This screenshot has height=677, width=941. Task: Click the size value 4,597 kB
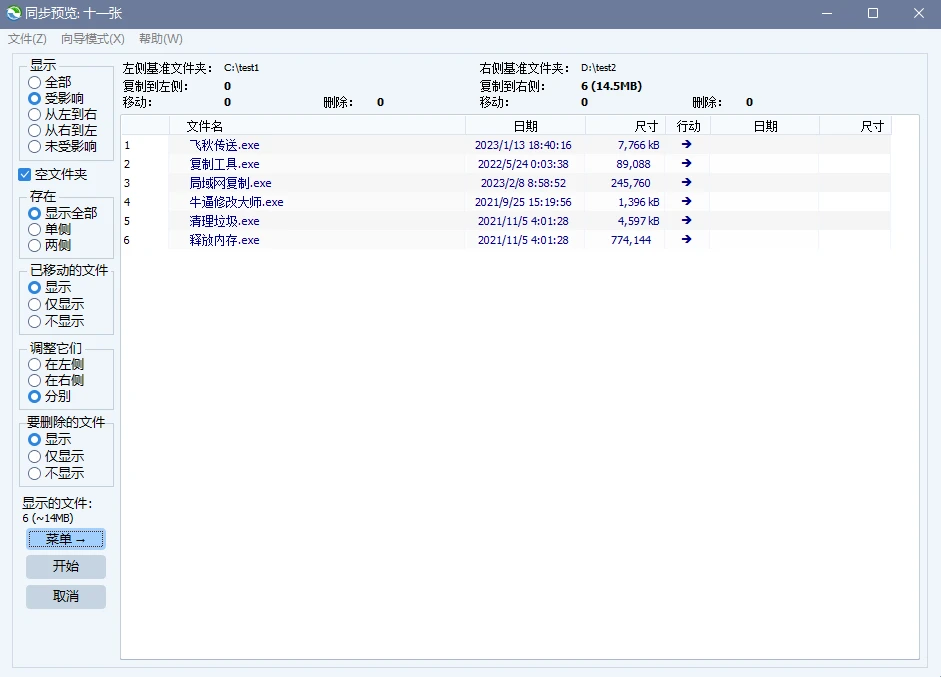click(x=639, y=221)
